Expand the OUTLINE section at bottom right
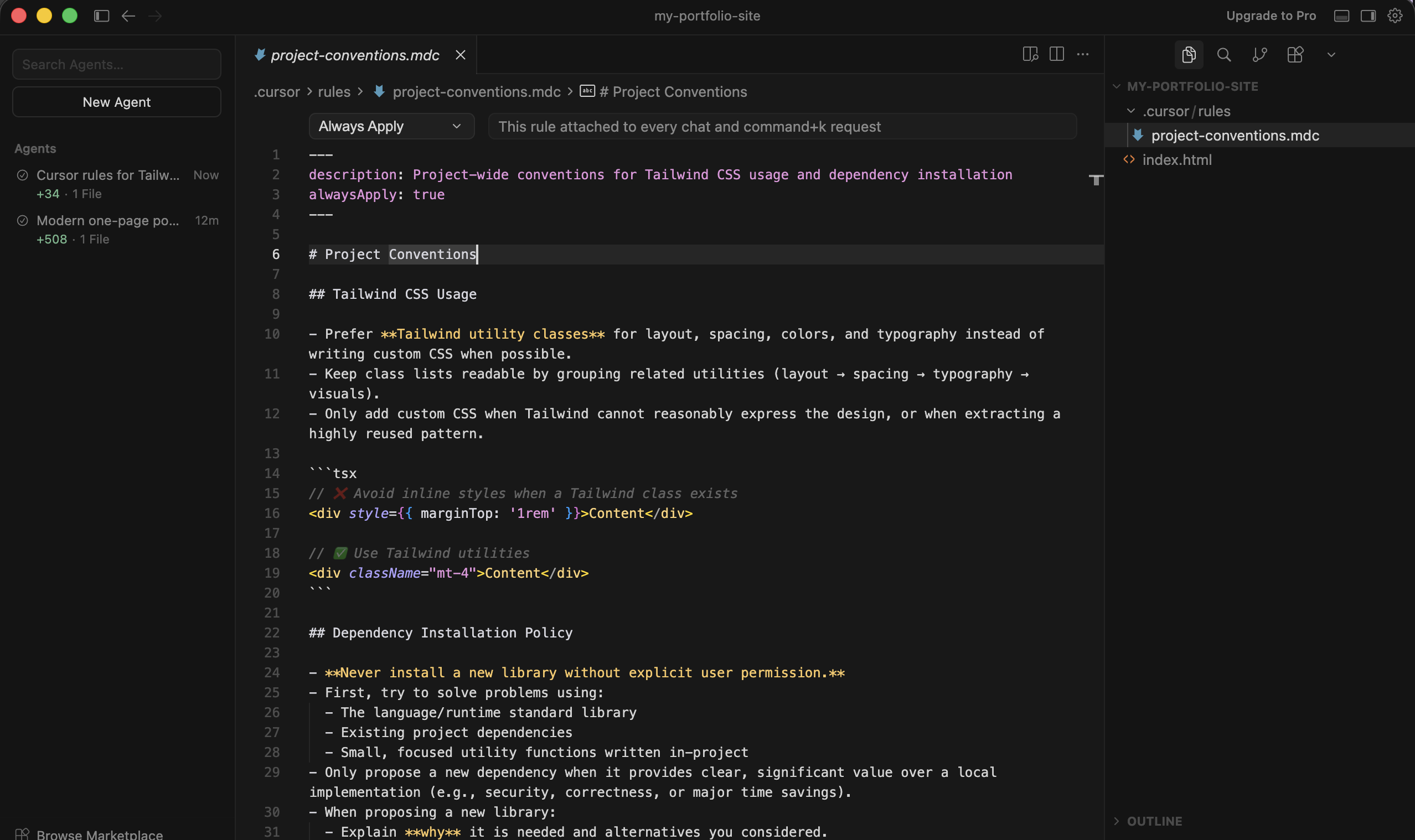 pos(1153,821)
